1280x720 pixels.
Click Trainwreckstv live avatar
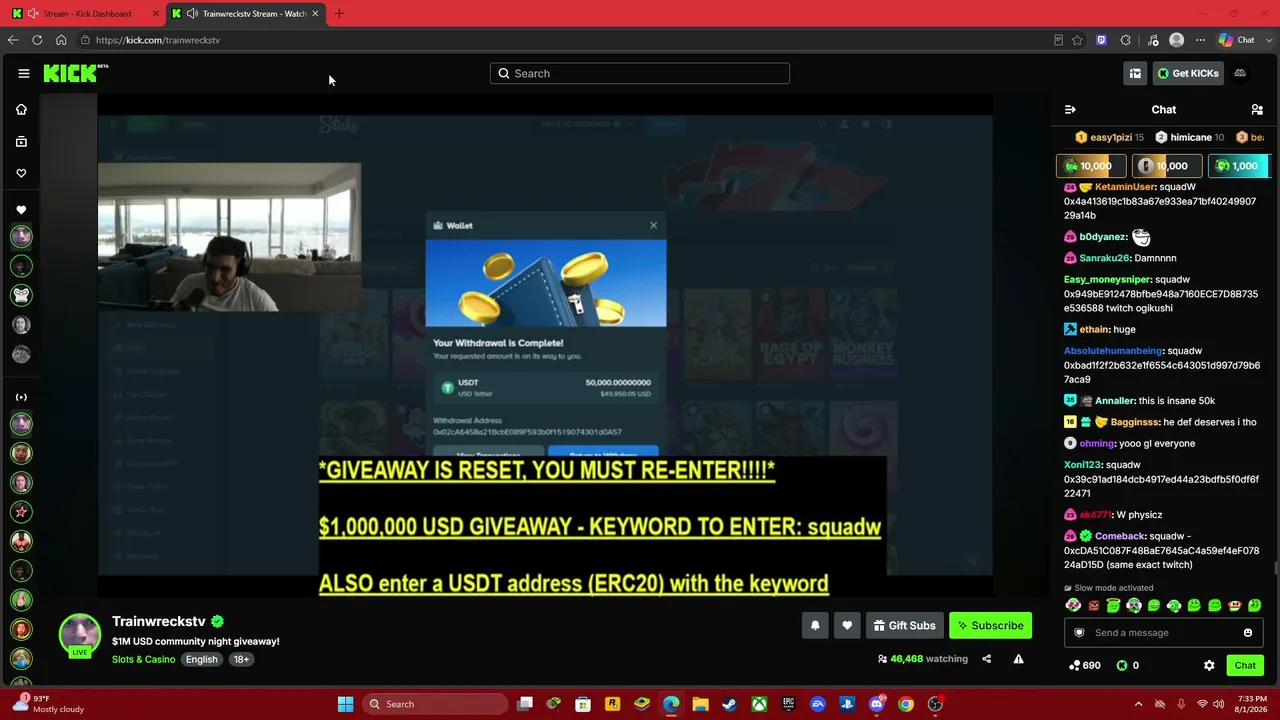79,635
